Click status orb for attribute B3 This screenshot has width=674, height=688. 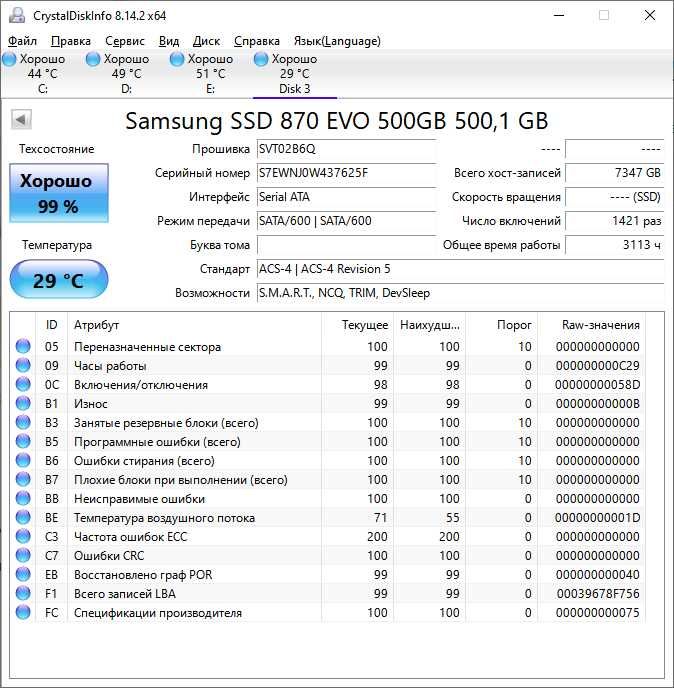point(23,422)
